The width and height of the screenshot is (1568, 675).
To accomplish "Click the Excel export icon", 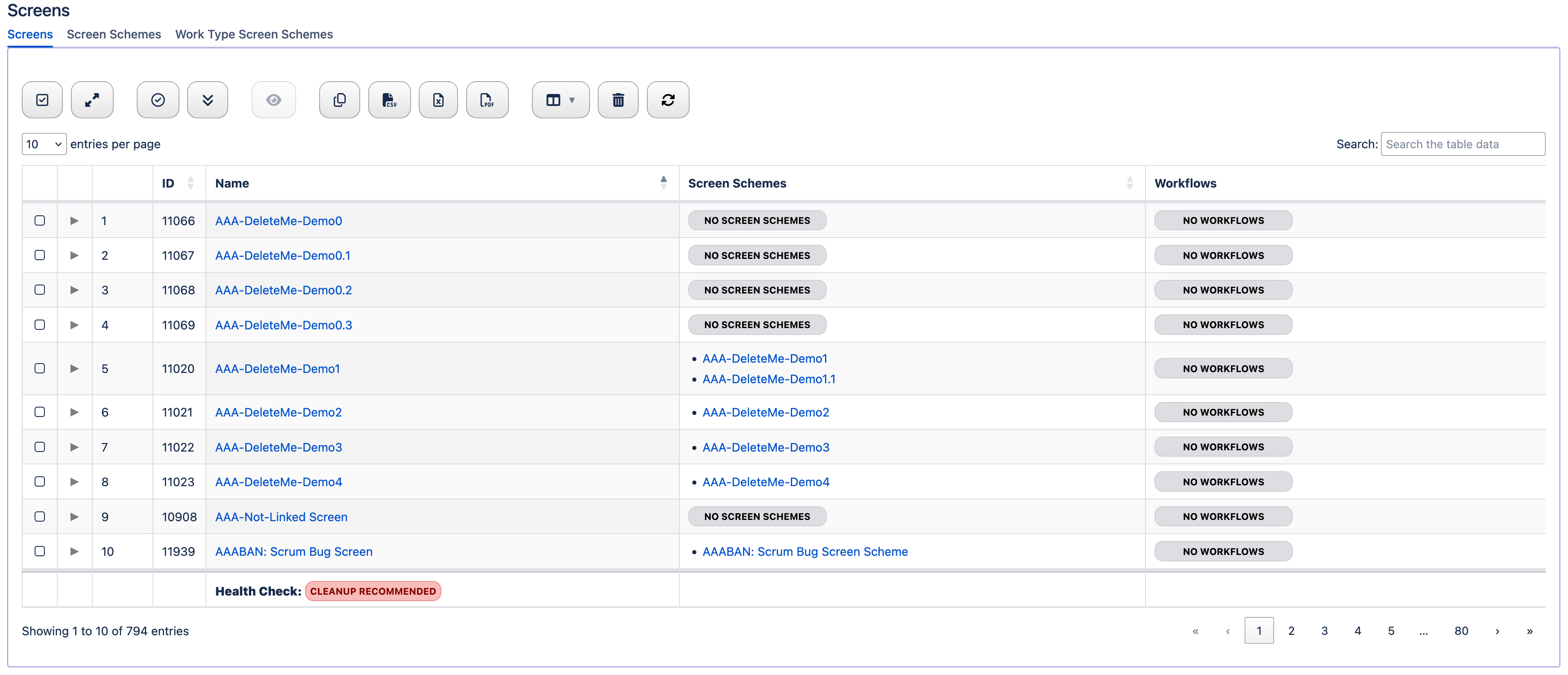I will 438,100.
